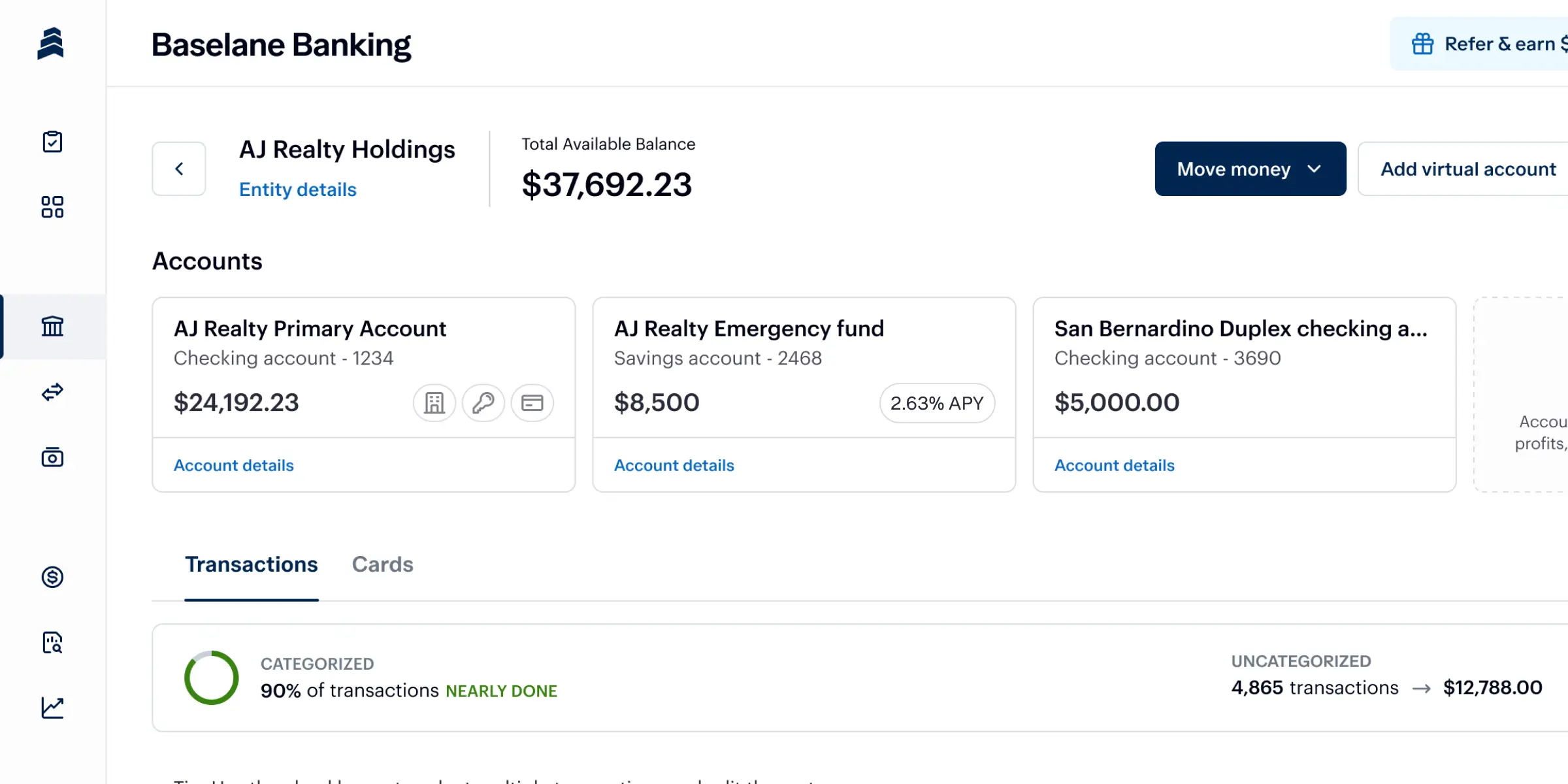The image size is (1568, 784).
Task: Open Emergency fund Account details
Action: point(674,465)
